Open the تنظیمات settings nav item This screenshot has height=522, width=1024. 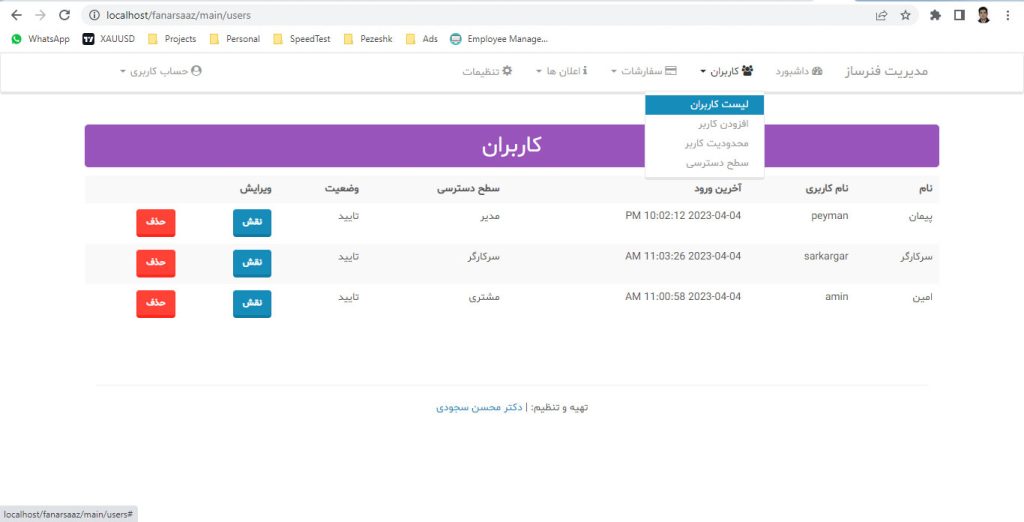(x=487, y=71)
